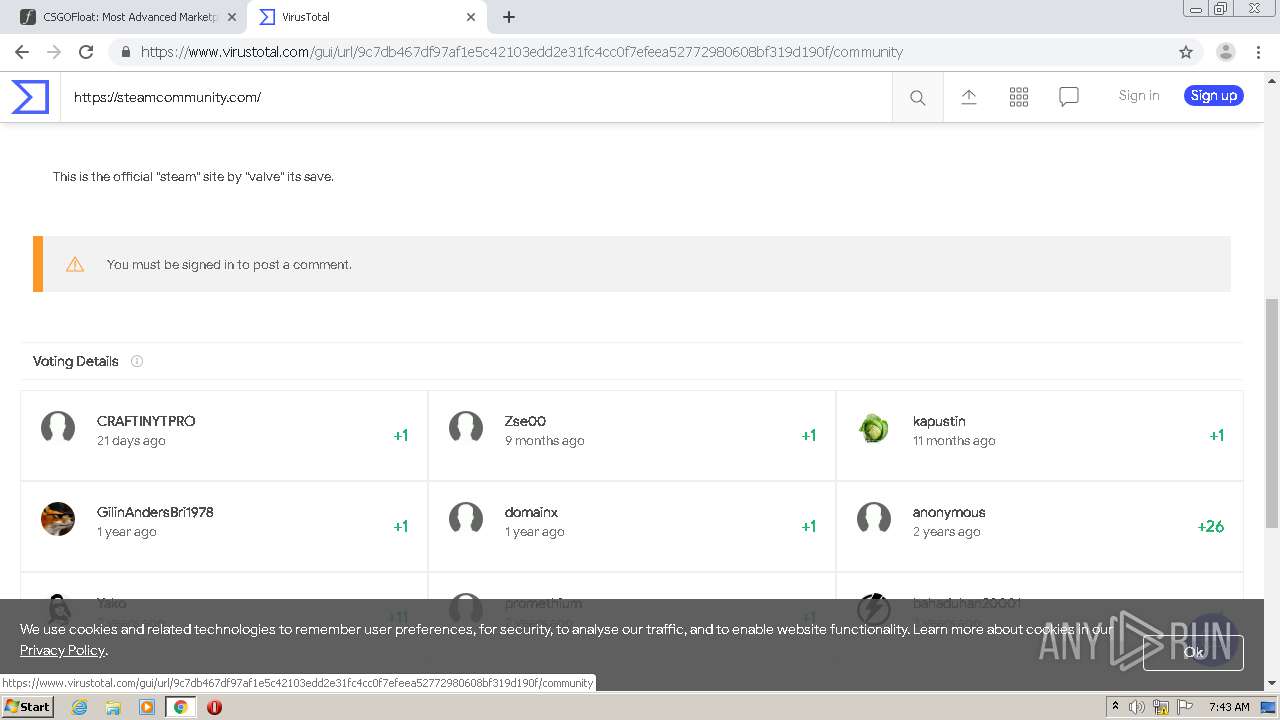Image resolution: width=1280 pixels, height=720 pixels.
Task: Click the taskbar clock 7:43 AM
Action: [1229, 707]
